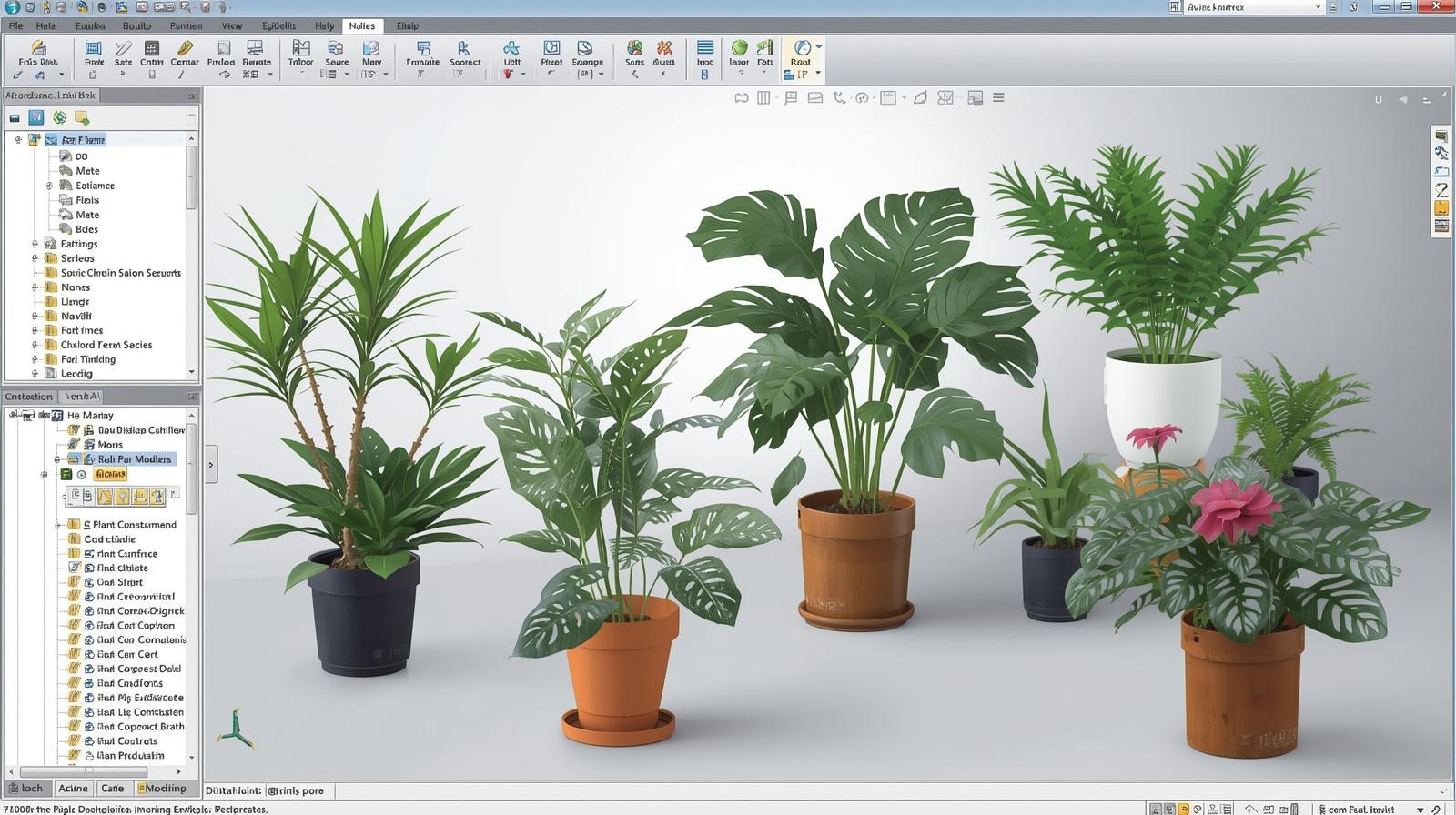Select the Trıloor ribbon tool
Image resolution: width=1456 pixels, height=815 pixels.
(x=300, y=48)
